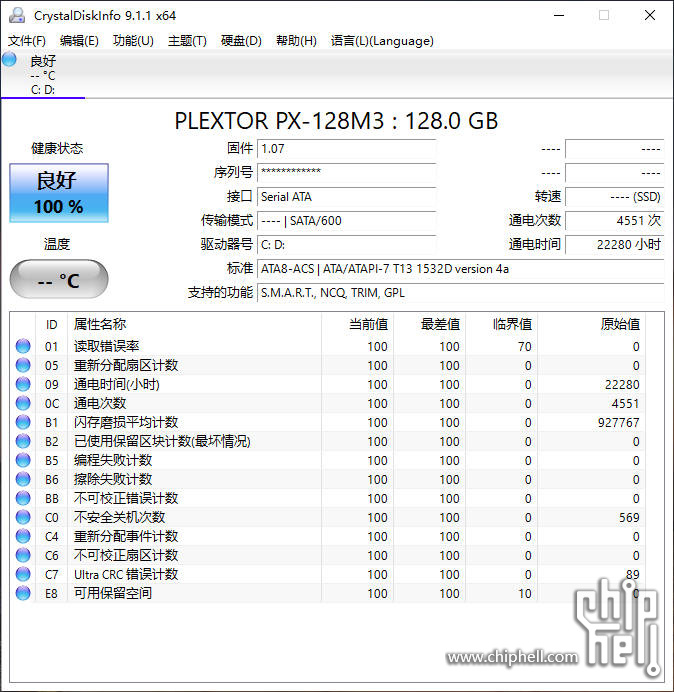Viewport: 674px width, 692px height.
Task: Click status orb for C7 Ultra CRC 错误计数 row
Action: 23,574
